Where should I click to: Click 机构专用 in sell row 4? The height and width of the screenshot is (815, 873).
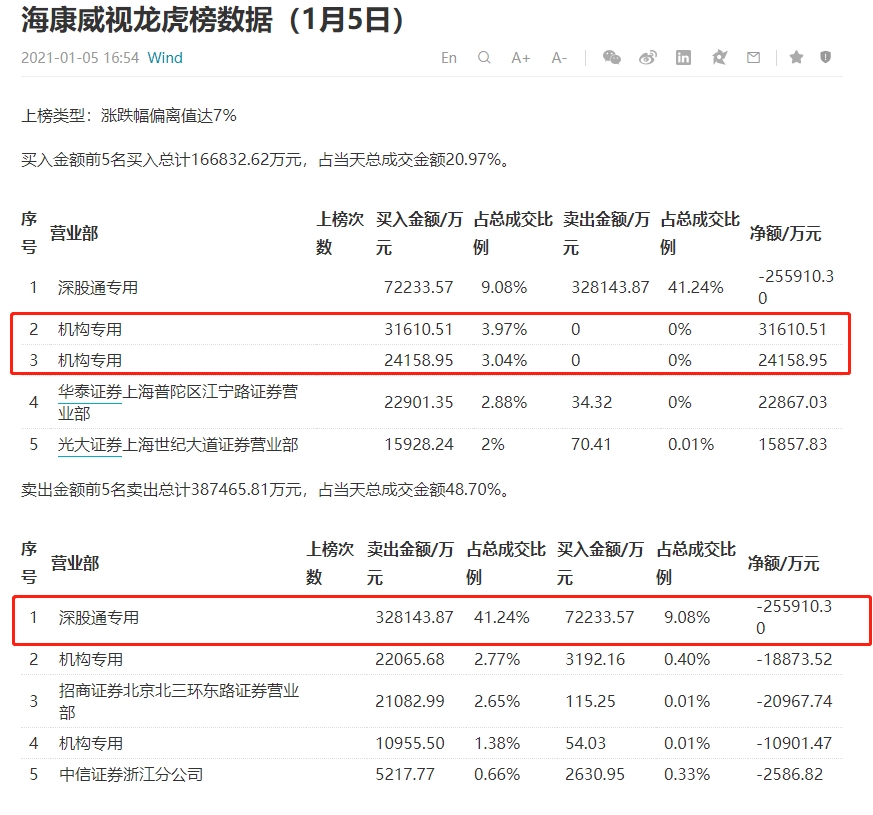pyautogui.click(x=91, y=744)
